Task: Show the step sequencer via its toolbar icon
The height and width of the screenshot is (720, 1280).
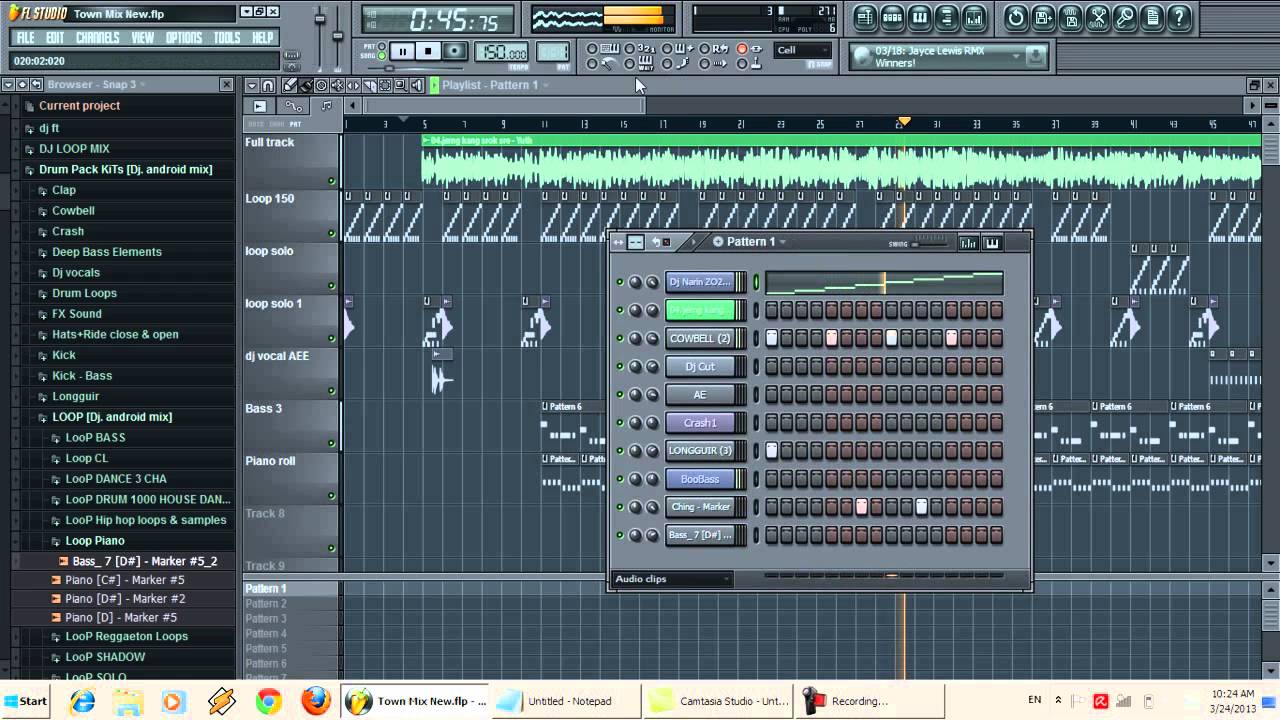Action: coord(893,17)
